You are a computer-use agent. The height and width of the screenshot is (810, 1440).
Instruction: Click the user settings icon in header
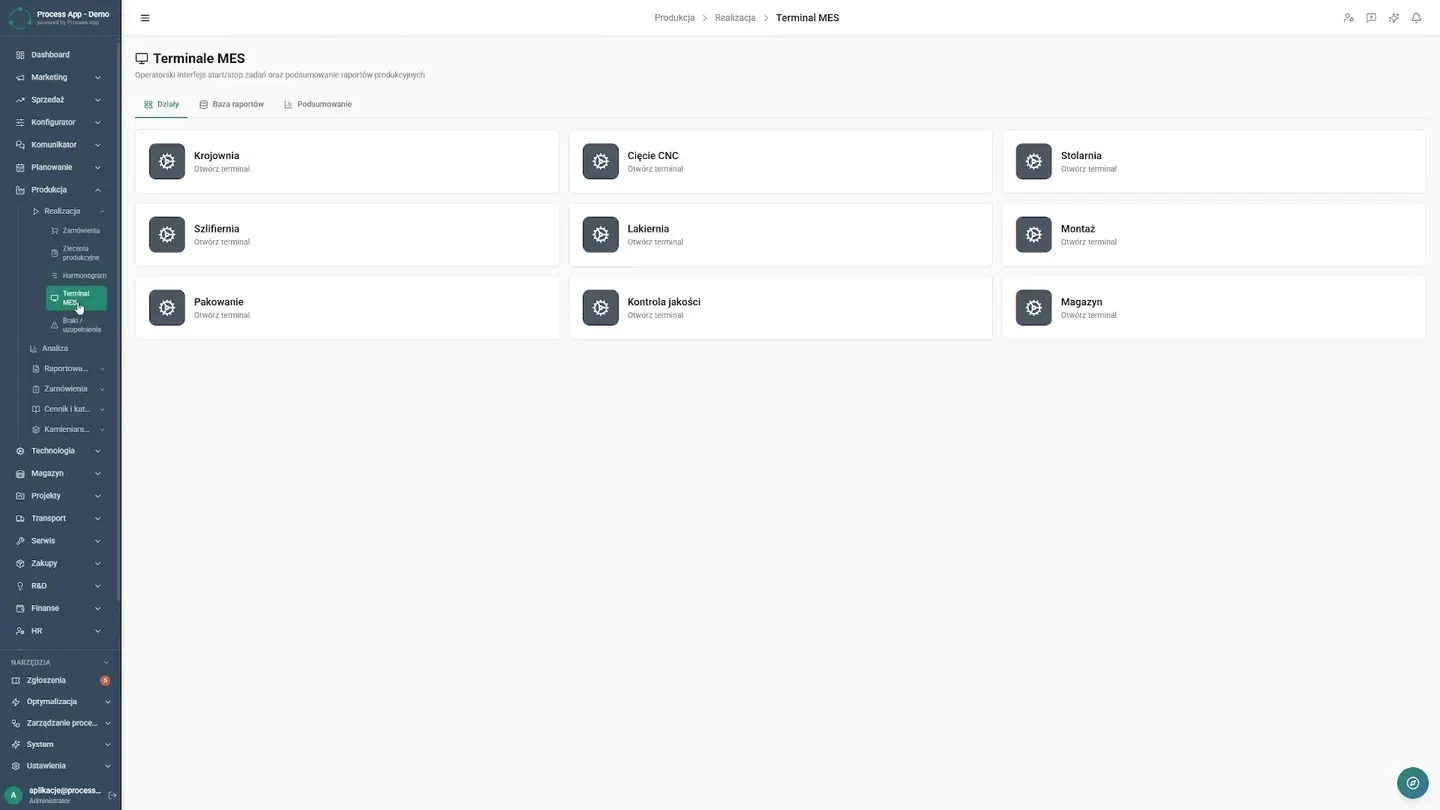coord(1348,18)
